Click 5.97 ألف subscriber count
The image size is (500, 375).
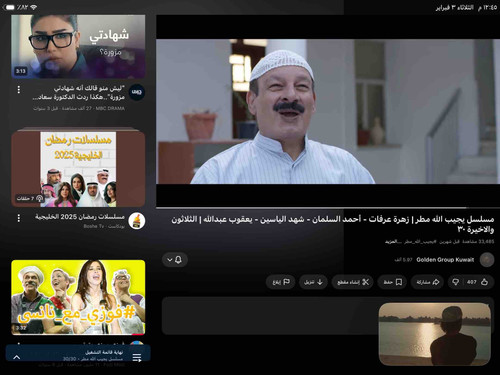pyautogui.click(x=403, y=260)
